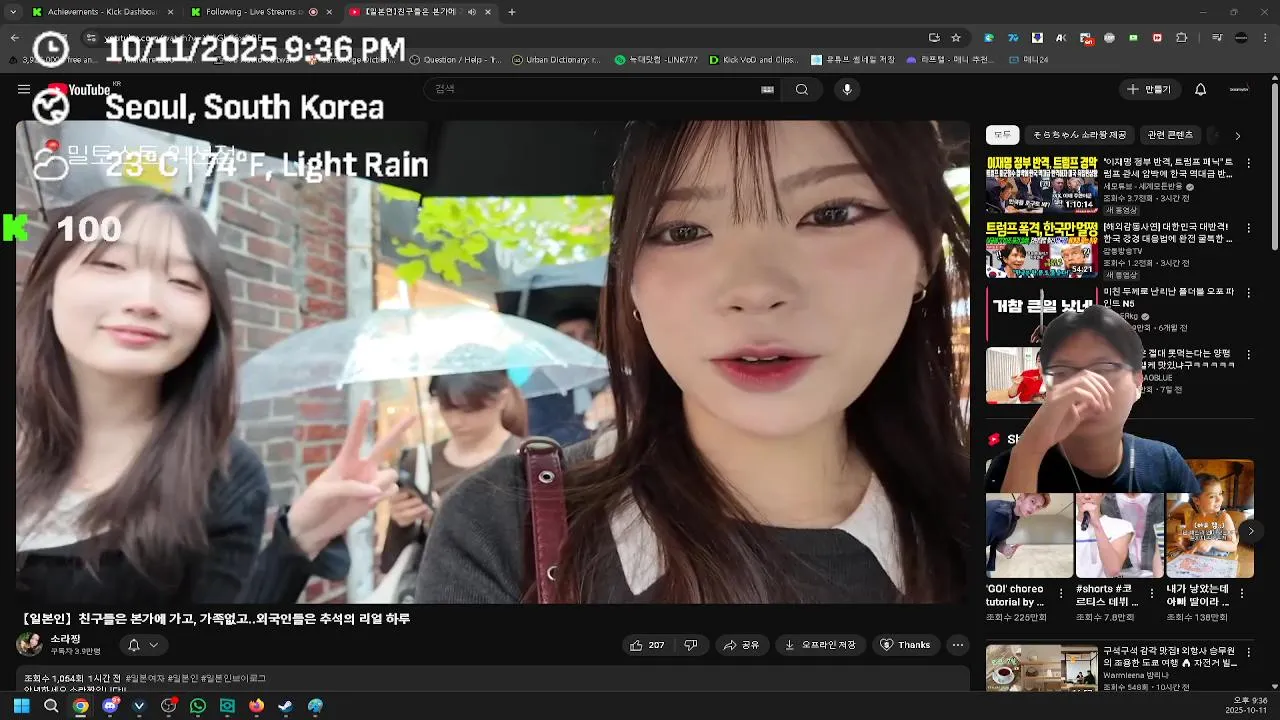This screenshot has width=1280, height=720.
Task: Open options menu for 해외감동사연 video
Action: 1248,228
